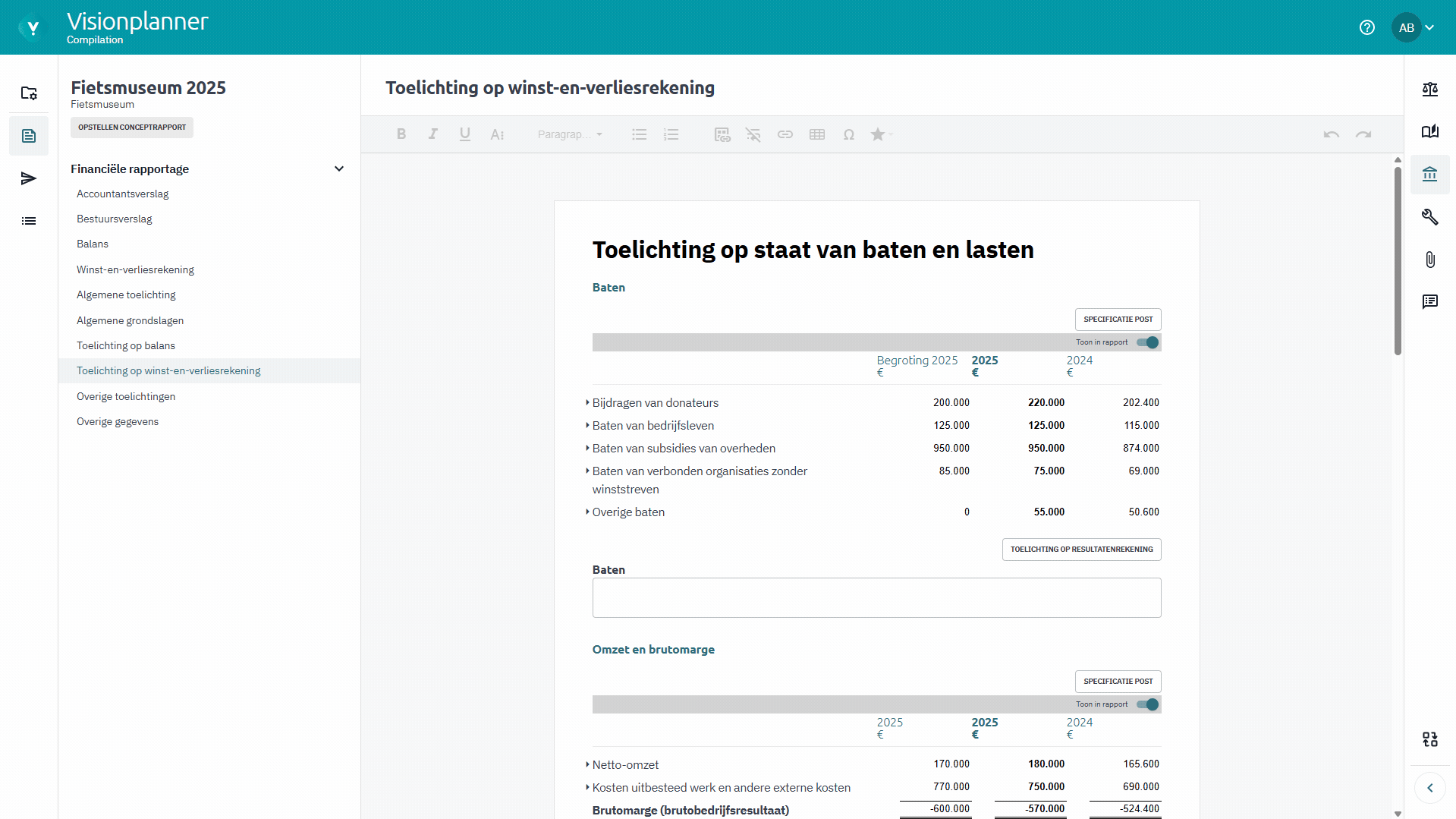
Task: Open the star favorites toolbar dropdown
Action: pos(882,134)
